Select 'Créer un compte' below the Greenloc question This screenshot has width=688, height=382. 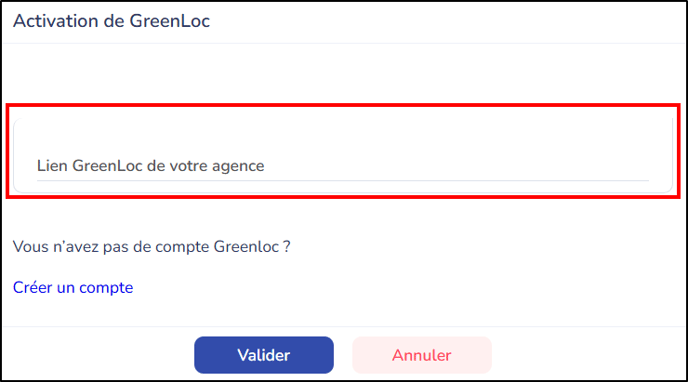[73, 287]
